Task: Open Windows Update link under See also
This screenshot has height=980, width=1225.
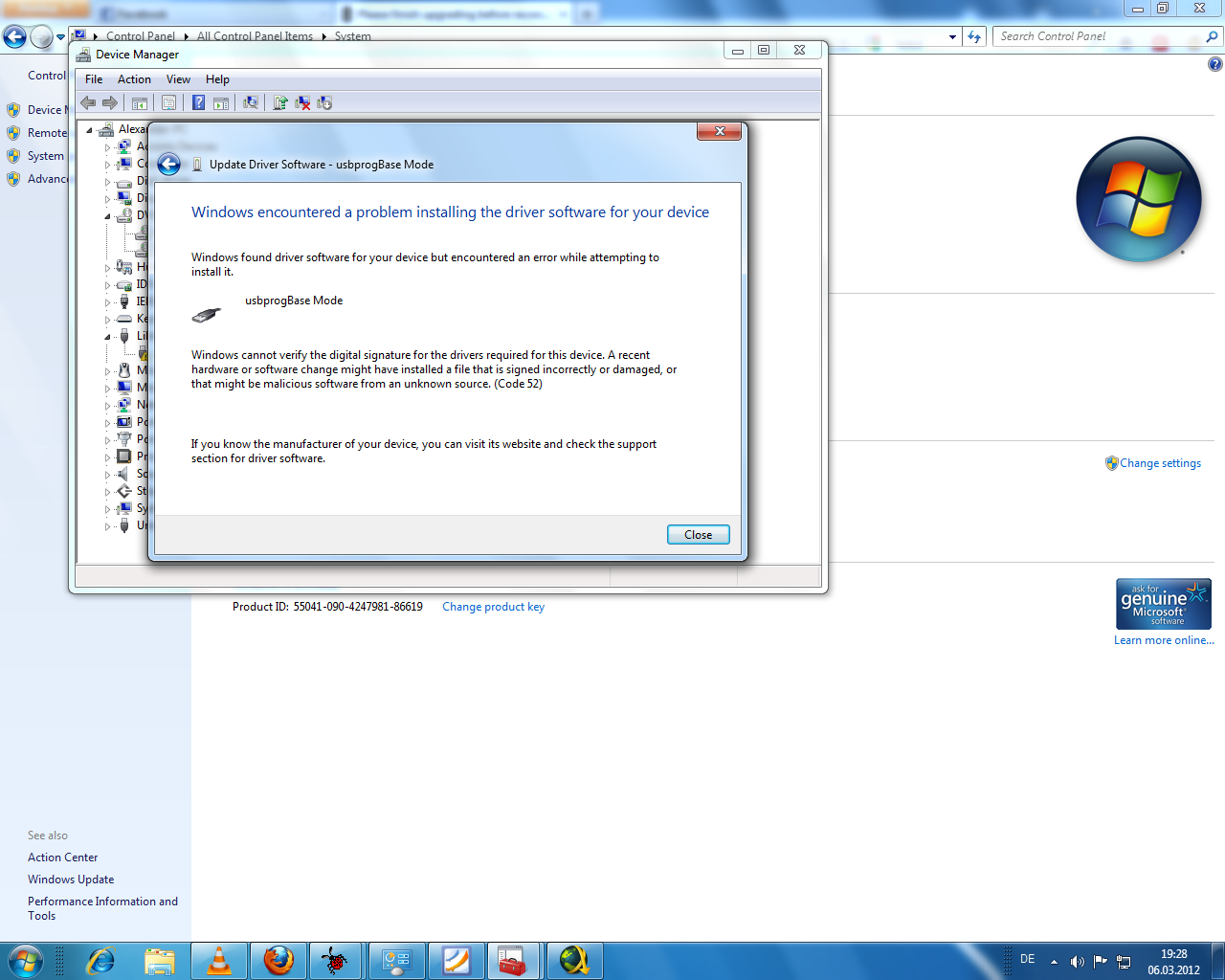Action: pyautogui.click(x=71, y=880)
